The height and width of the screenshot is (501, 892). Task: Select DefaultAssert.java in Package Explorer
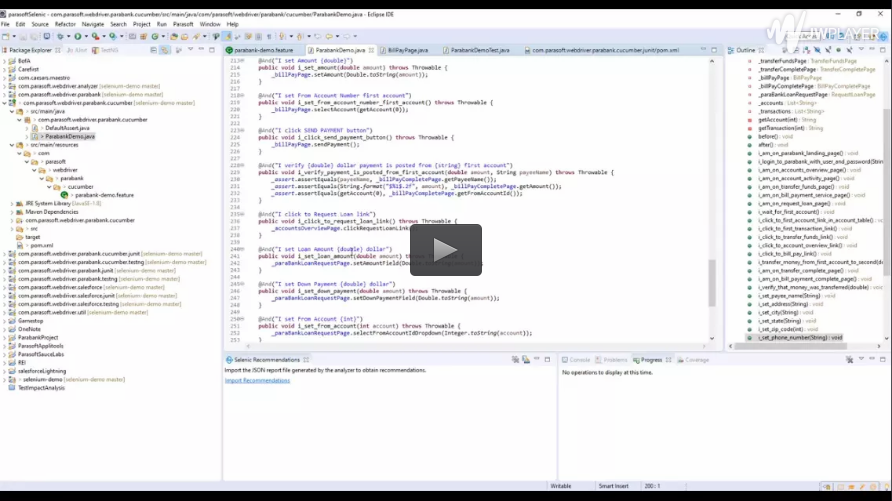click(x=67, y=128)
